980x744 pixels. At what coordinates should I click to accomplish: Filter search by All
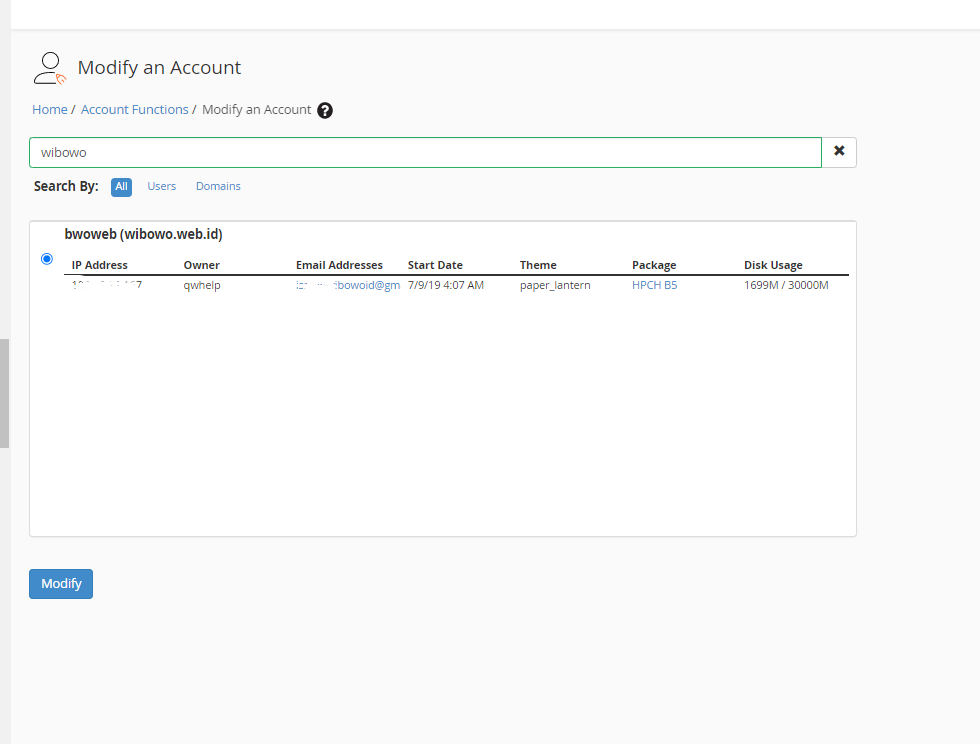pyautogui.click(x=121, y=186)
